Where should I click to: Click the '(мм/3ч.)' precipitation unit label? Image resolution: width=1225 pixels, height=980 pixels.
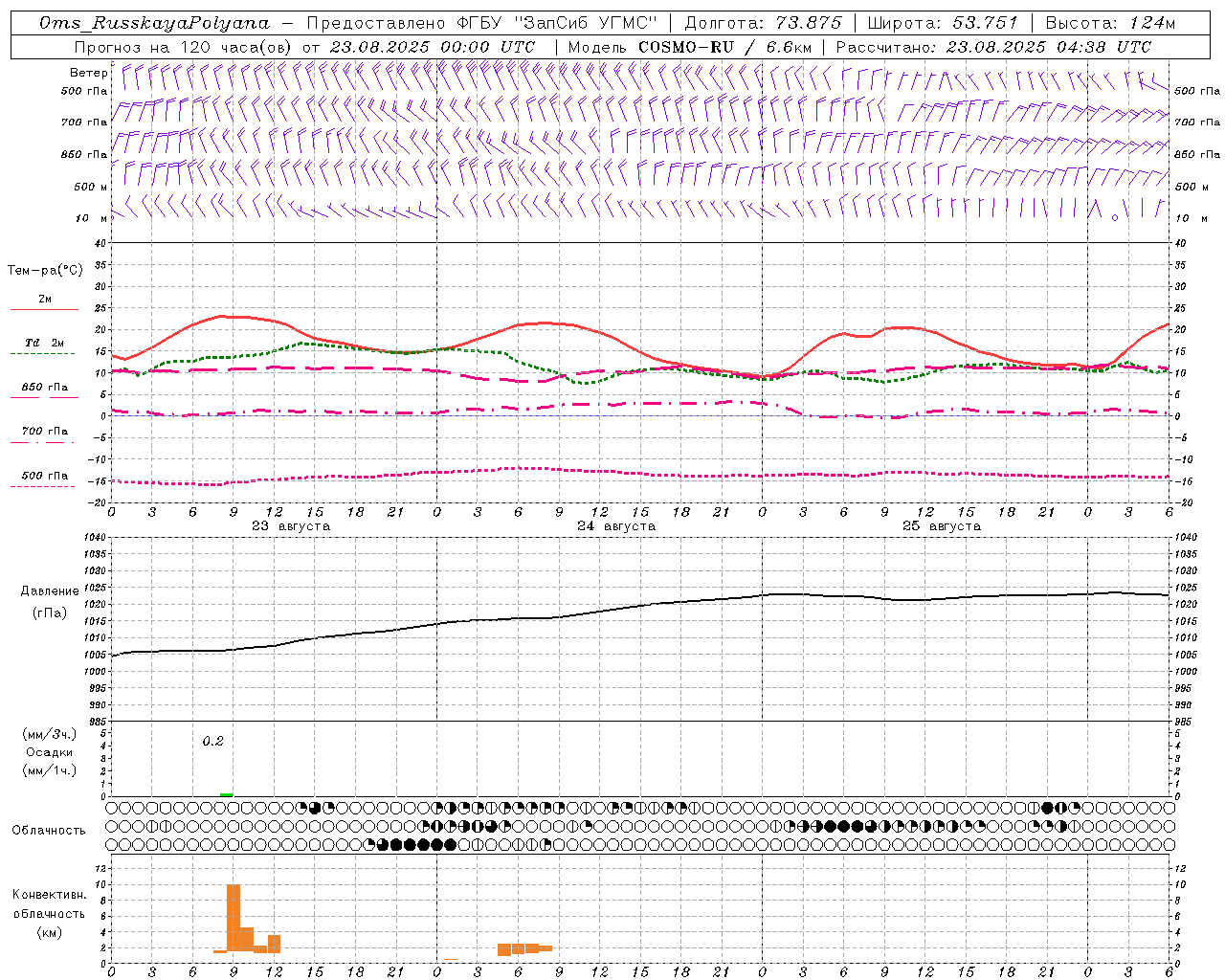(50, 734)
